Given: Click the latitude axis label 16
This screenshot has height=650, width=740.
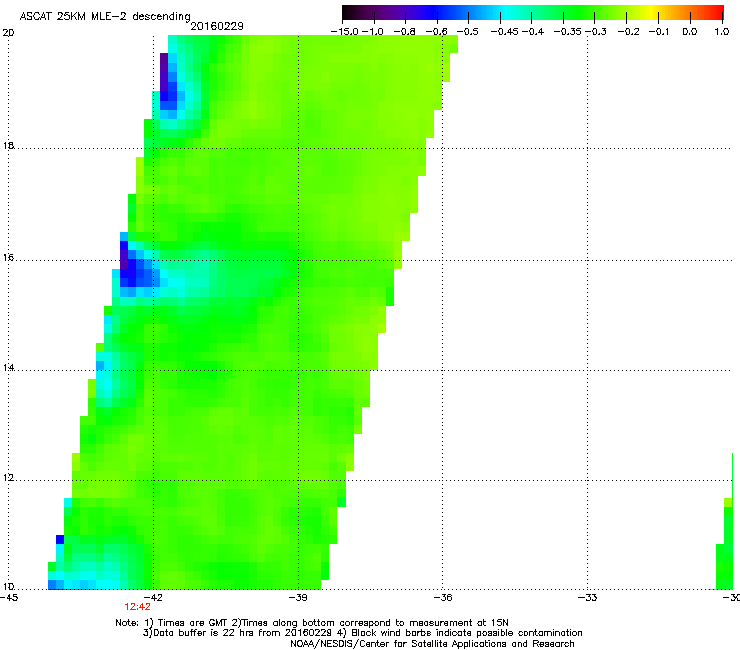Looking at the screenshot, I should [x=8, y=257].
